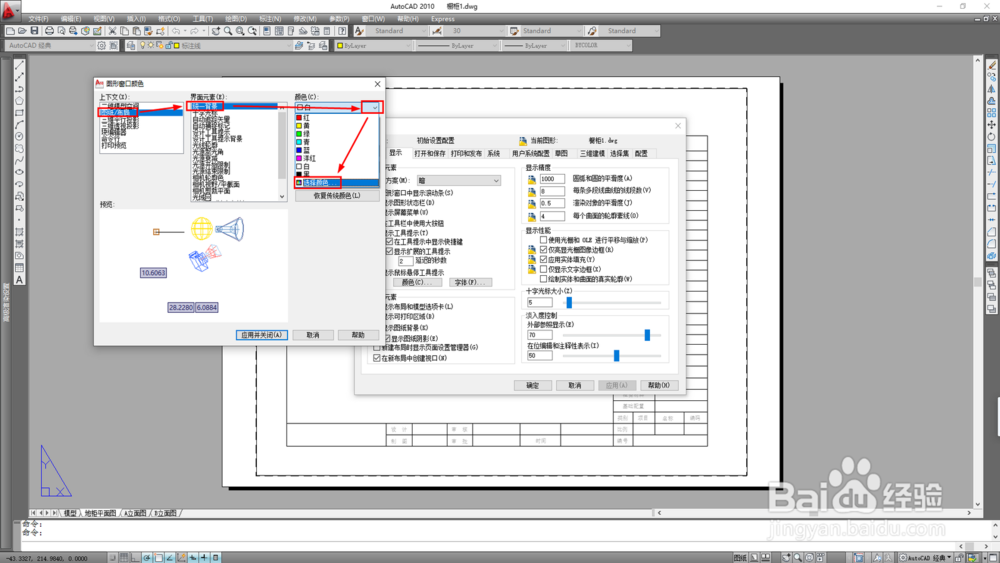
Task: Toggle '在工具提示中显示快捷键' checkbox
Action: 389,242
